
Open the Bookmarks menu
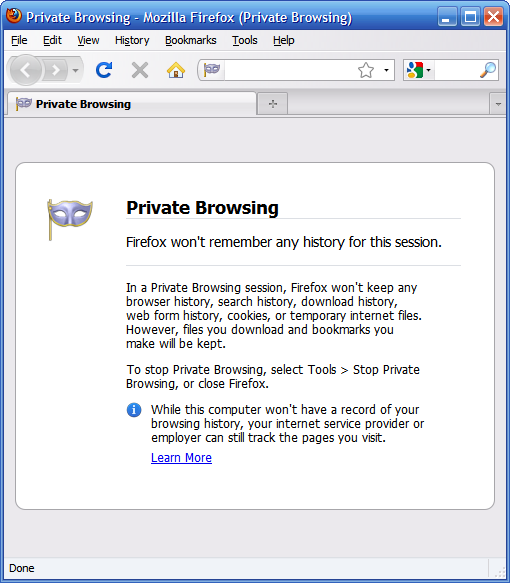(191, 40)
